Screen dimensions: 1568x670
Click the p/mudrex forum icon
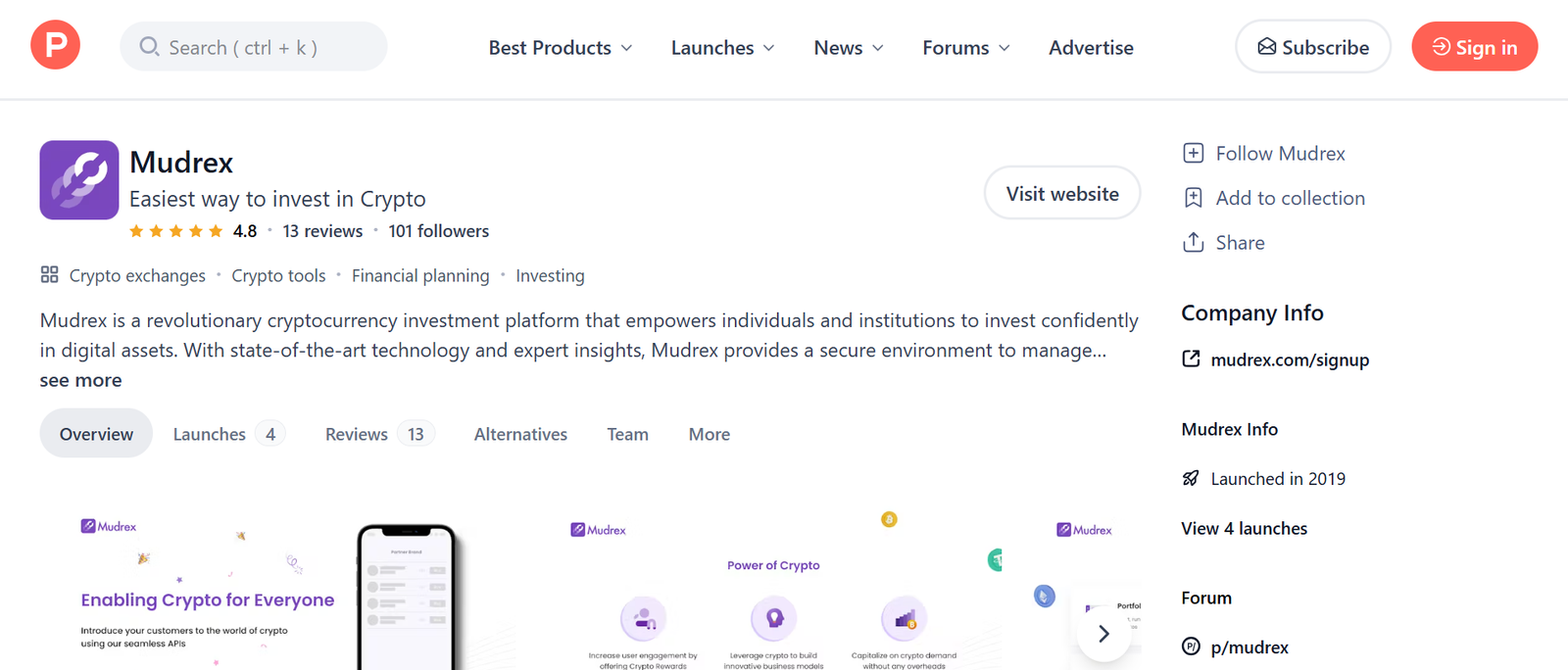pos(1191,646)
